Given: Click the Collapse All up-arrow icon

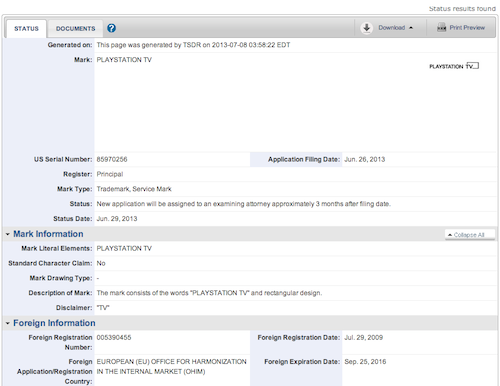Looking at the screenshot, I should point(450,235).
